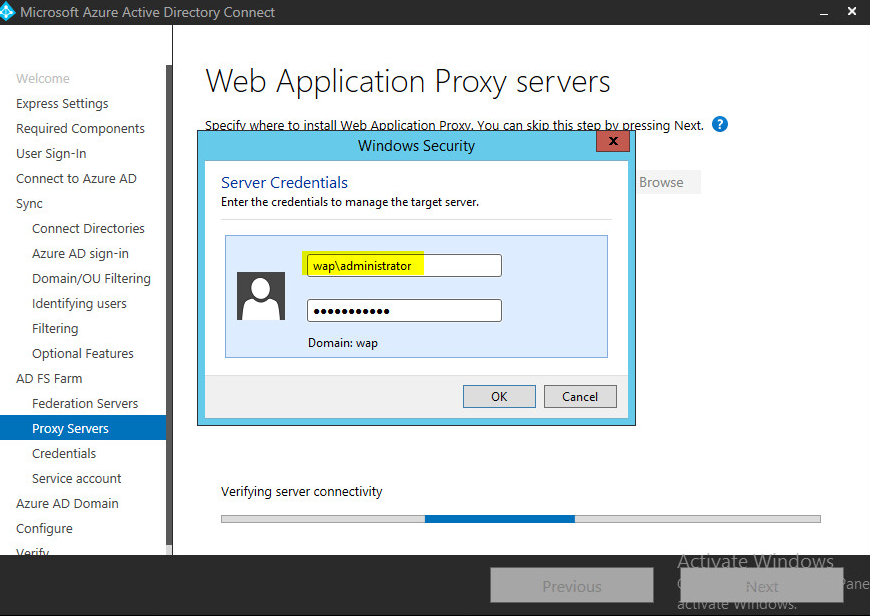Click the user avatar picture in credentials dialog
Image resolution: width=870 pixels, height=616 pixels.
pos(261,296)
